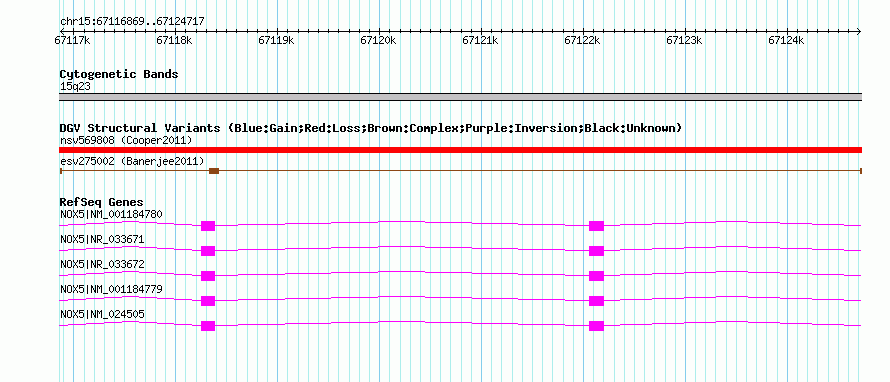Select the RefSeq Genes track title
Viewport: 890px width, 382px height.
102,202
